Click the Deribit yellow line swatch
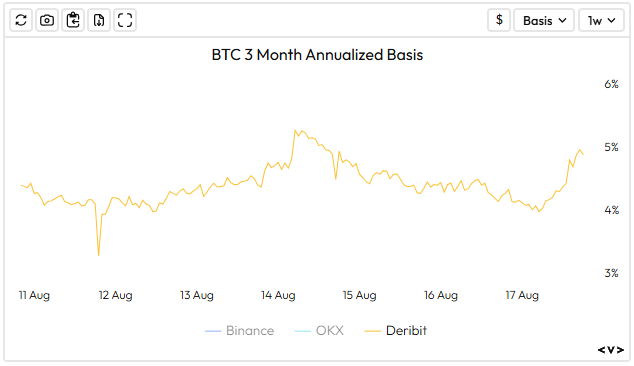This screenshot has height=366, width=634. pyautogui.click(x=372, y=331)
